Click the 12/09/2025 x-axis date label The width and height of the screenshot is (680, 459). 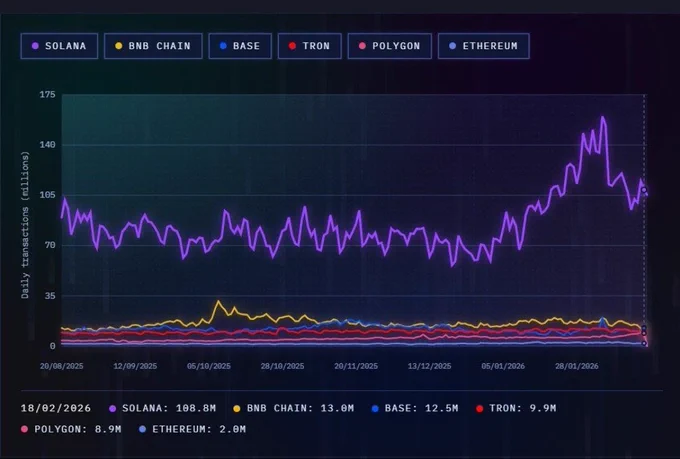pyautogui.click(x=135, y=366)
